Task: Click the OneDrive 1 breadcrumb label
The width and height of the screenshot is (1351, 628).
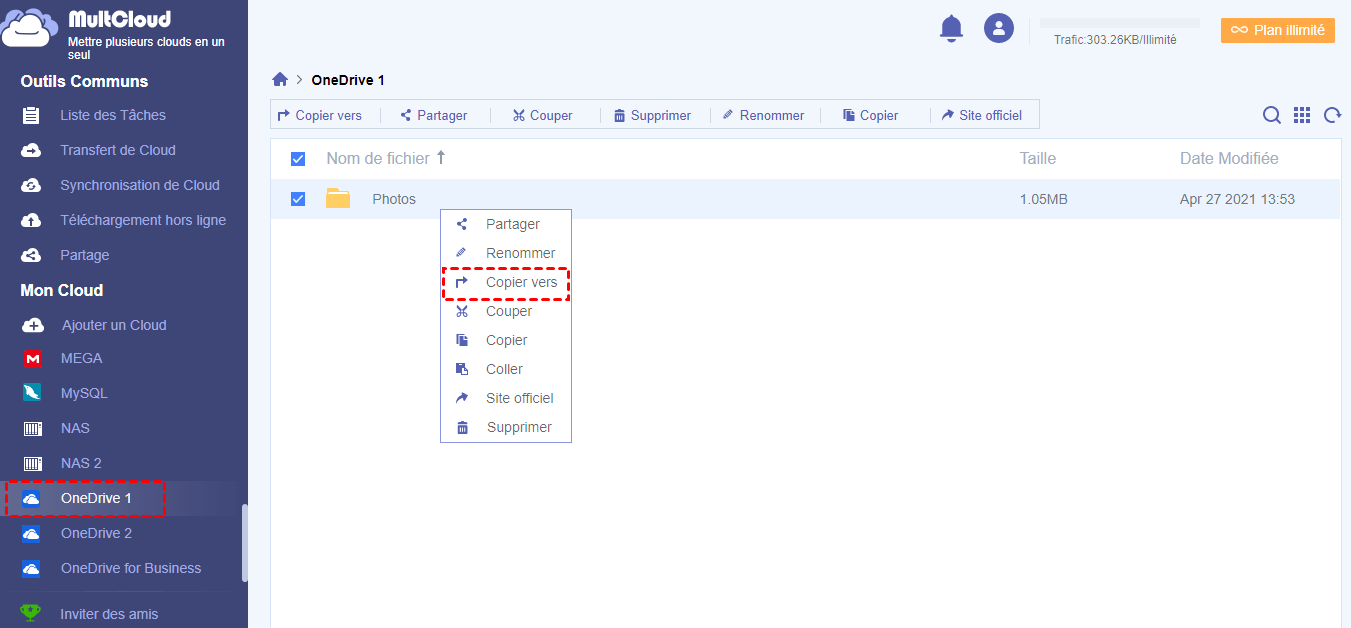Action: [348, 80]
